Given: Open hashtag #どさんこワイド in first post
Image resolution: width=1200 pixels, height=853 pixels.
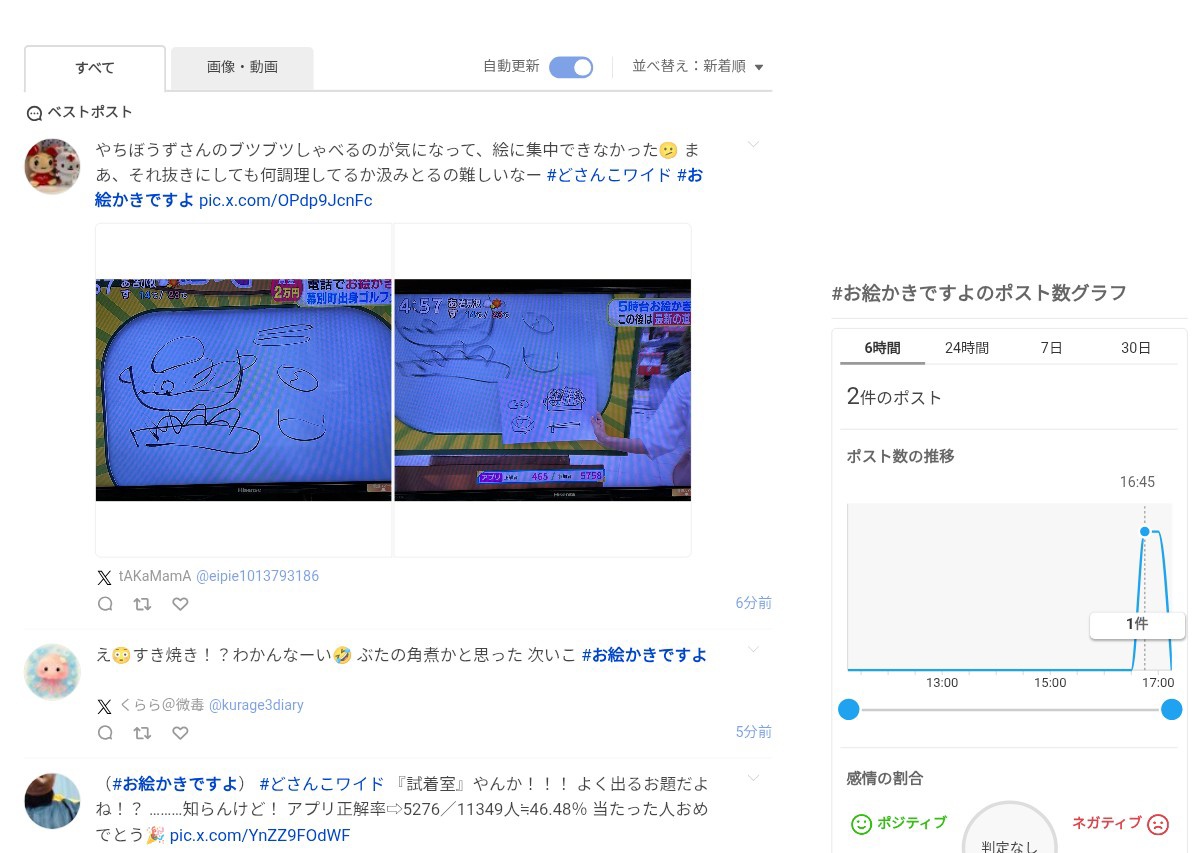Looking at the screenshot, I should [609, 175].
